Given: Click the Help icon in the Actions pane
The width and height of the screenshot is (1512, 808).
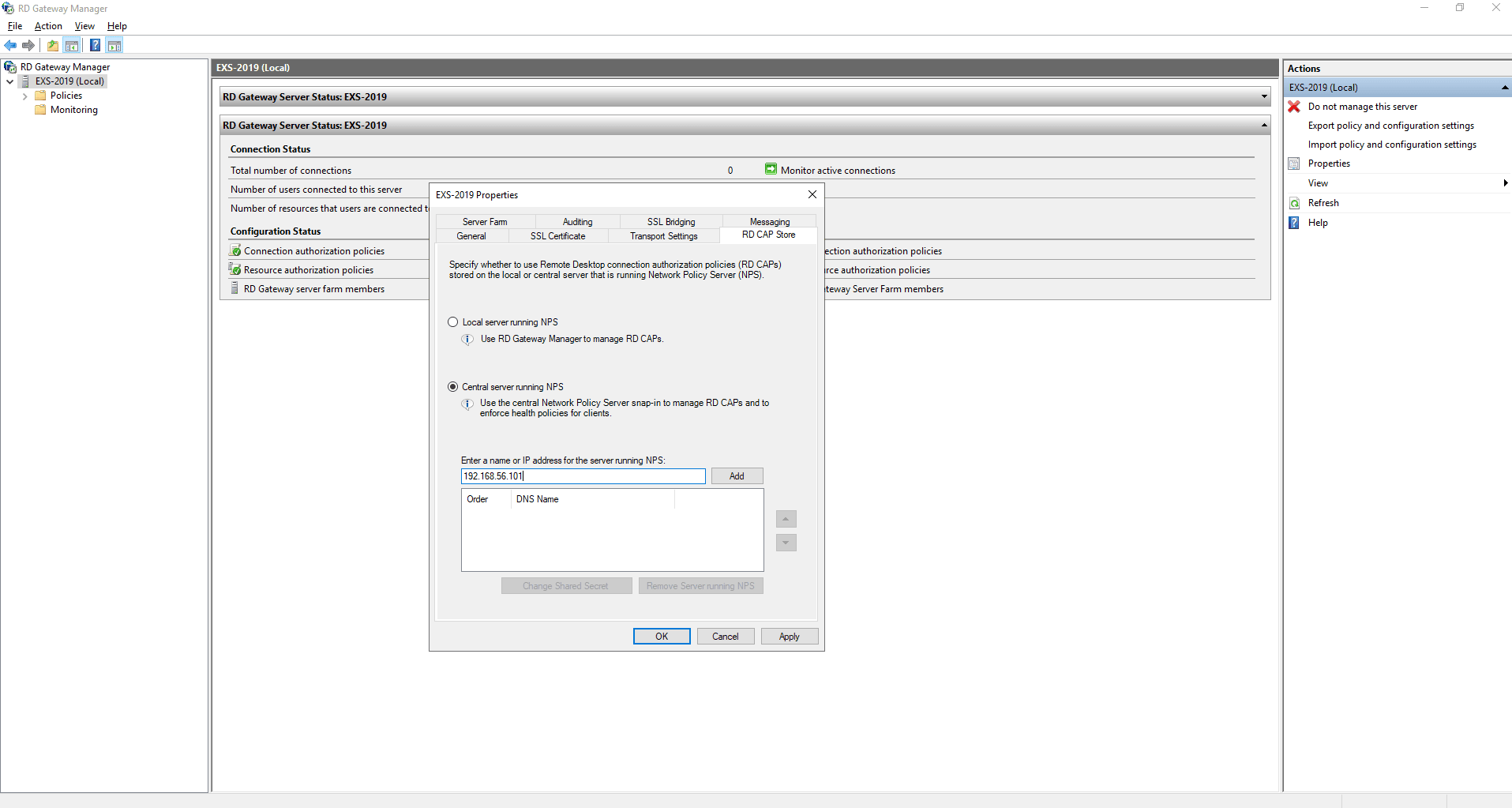Looking at the screenshot, I should [1294, 223].
